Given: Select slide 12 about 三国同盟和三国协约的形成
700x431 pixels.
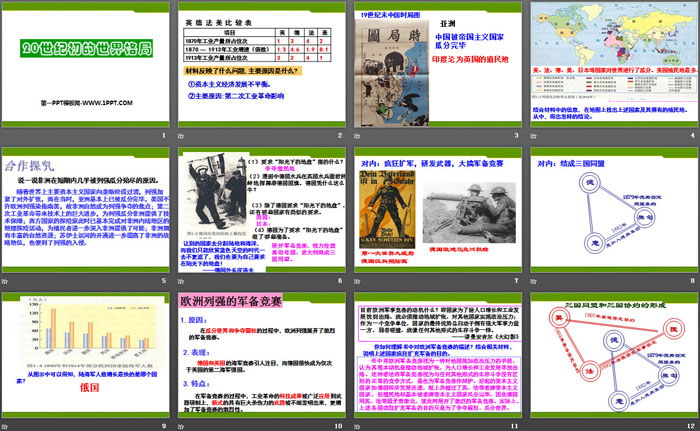Looking at the screenshot, I should point(614,356).
